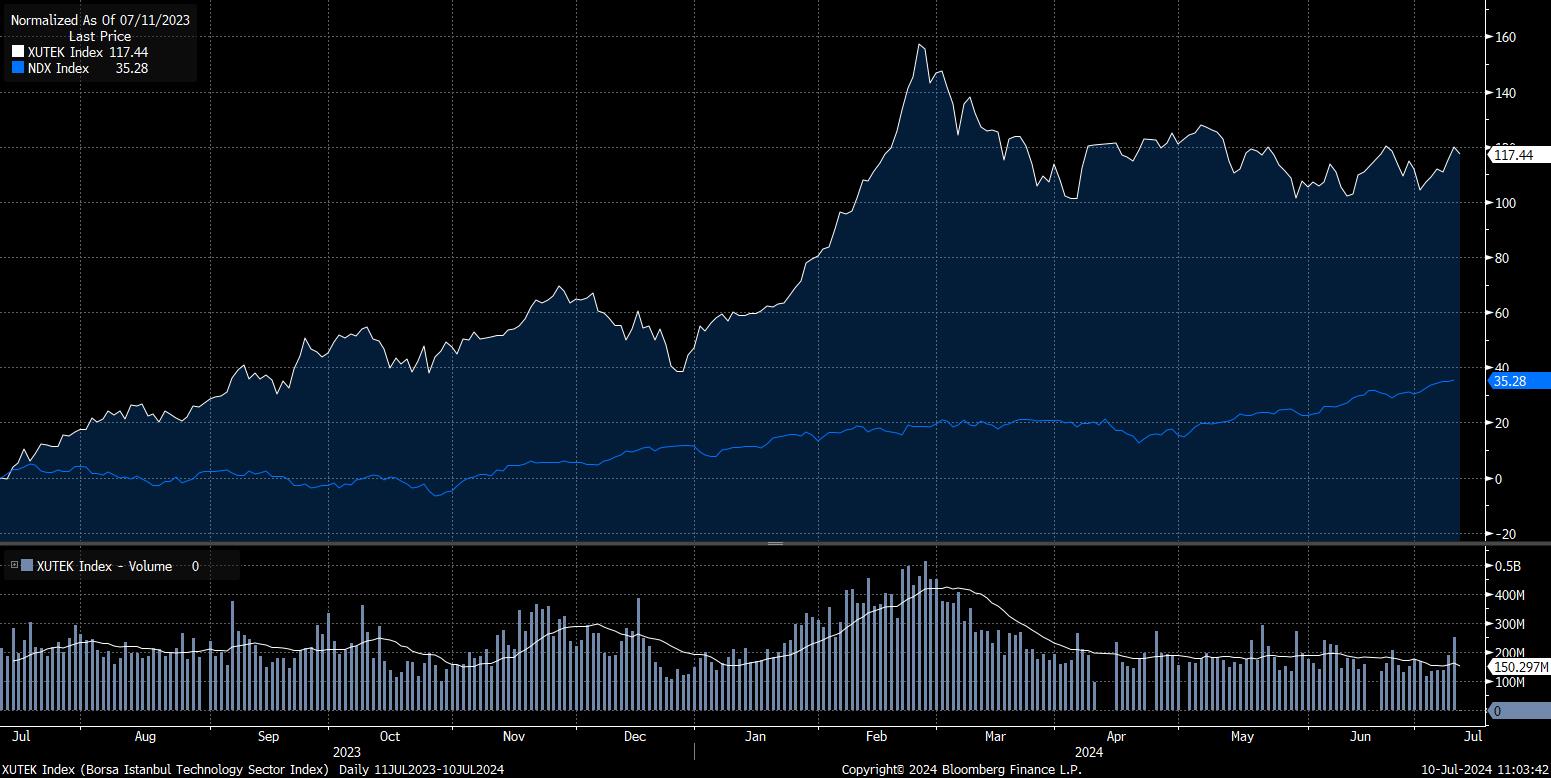The width and height of the screenshot is (1551, 778).
Task: Click the Last Price legend heading
Action: (x=100, y=36)
